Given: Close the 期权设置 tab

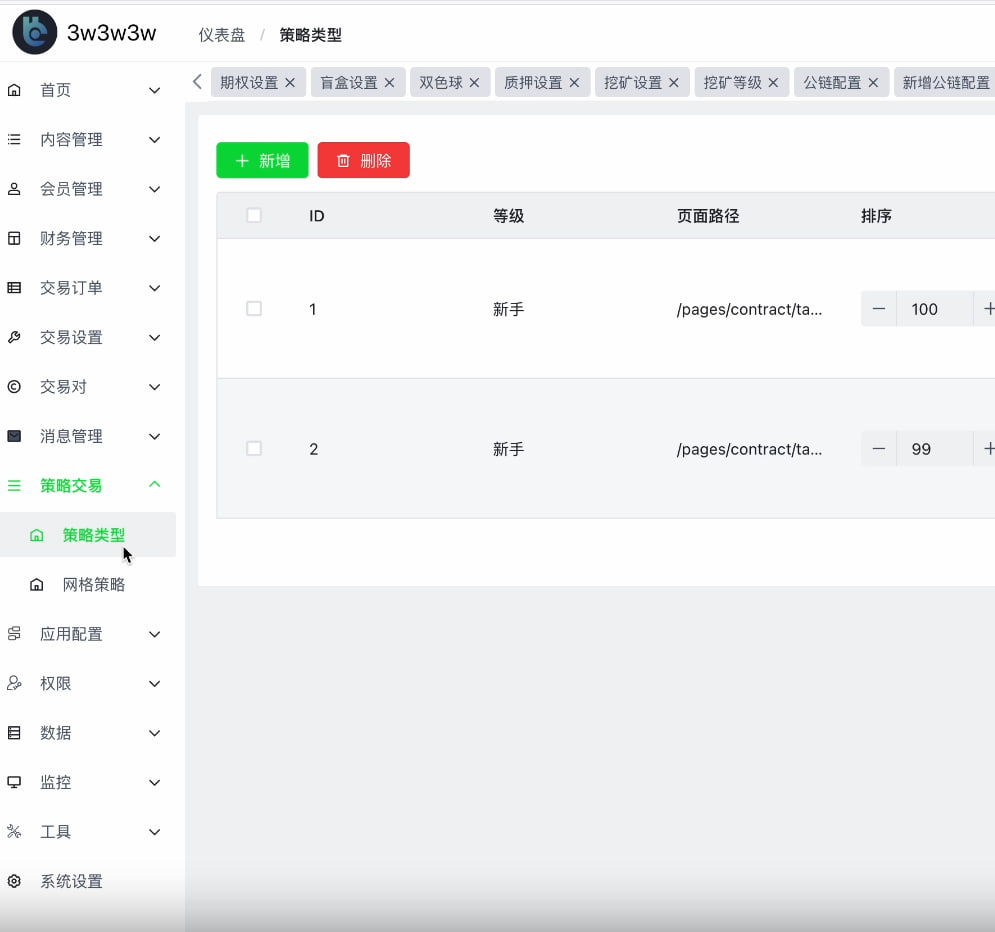Looking at the screenshot, I should [290, 82].
